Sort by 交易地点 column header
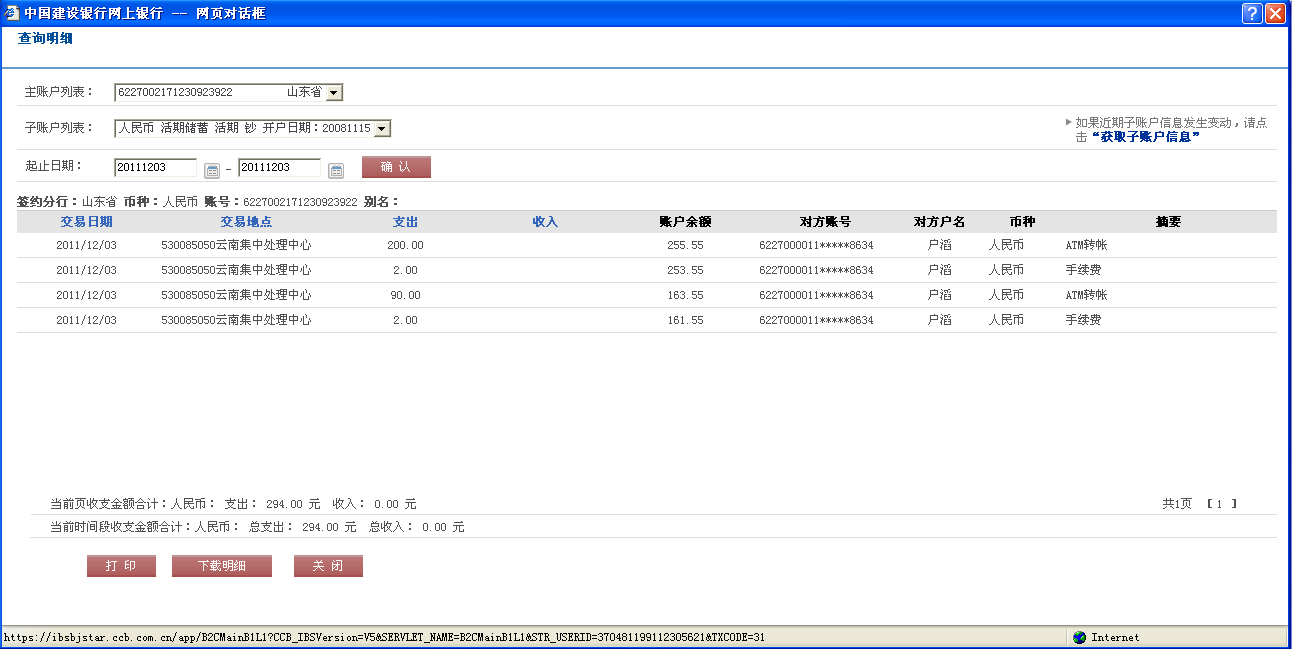This screenshot has width=1292, height=649. [x=246, y=222]
